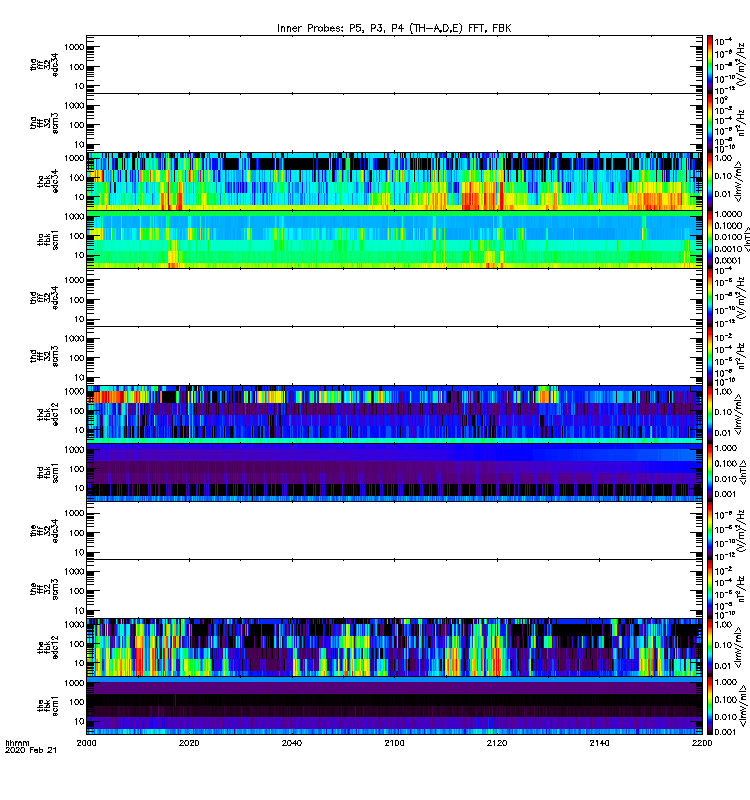Viewport: 750px width, 800px height.
Task: Click inside the empty thd fff edc34 plot panel
Action: click(394, 297)
